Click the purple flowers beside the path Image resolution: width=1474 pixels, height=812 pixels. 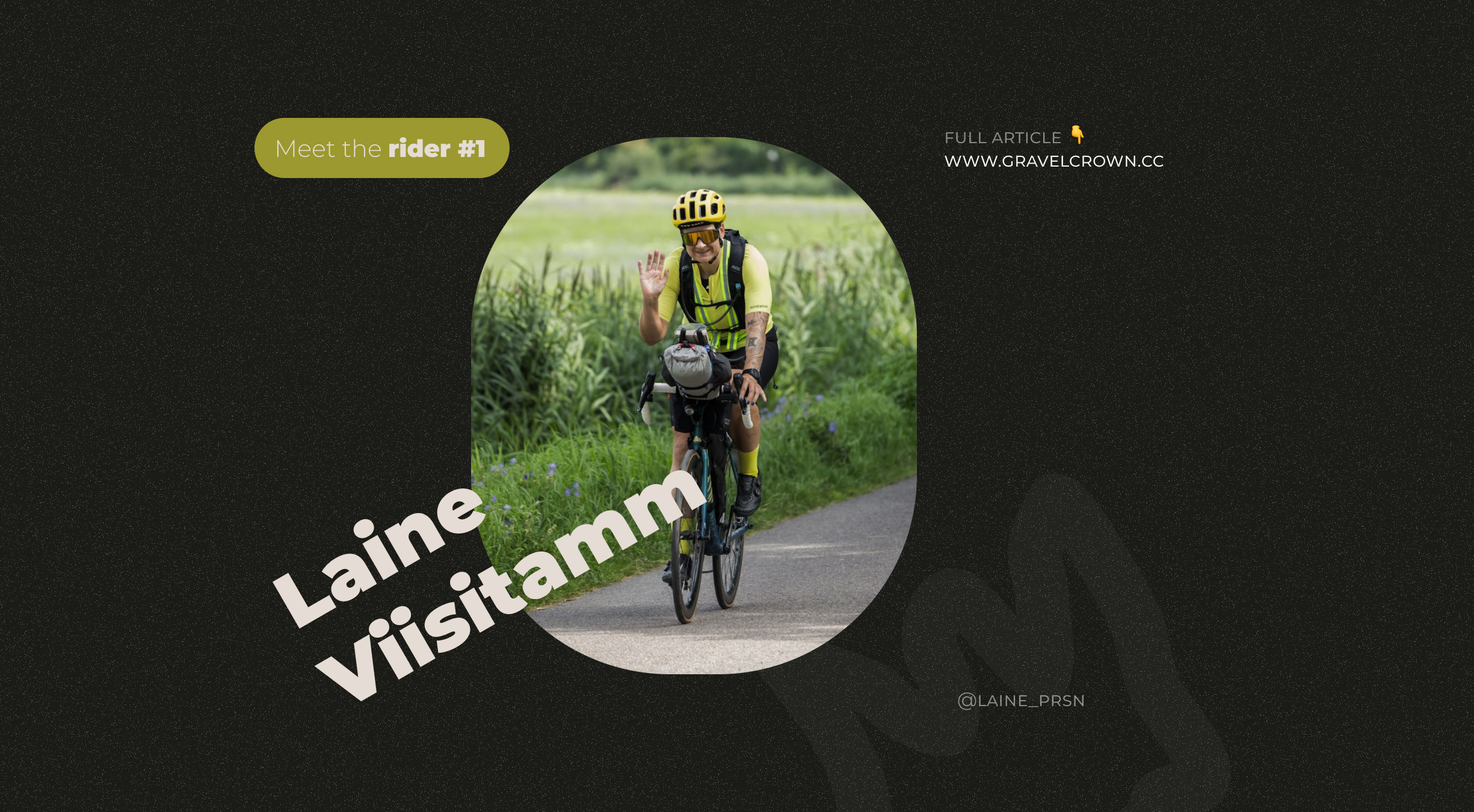pos(529,478)
